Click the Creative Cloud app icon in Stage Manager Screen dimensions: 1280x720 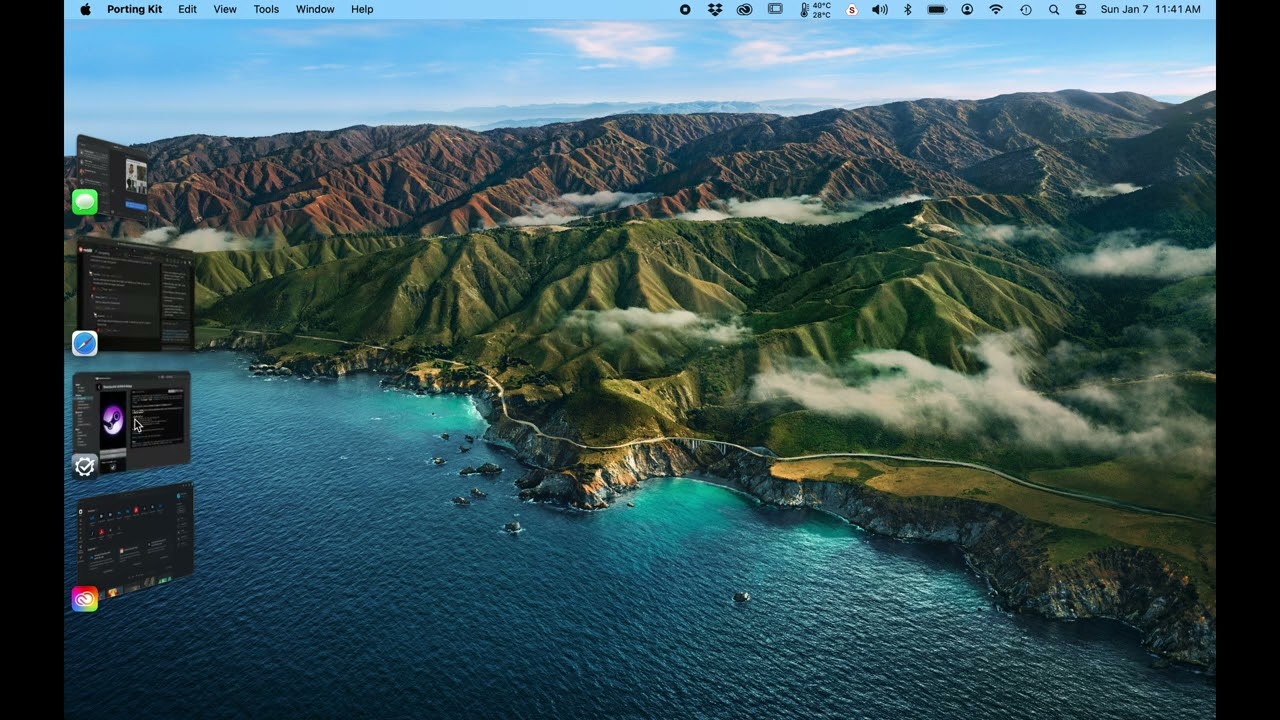pyautogui.click(x=85, y=598)
